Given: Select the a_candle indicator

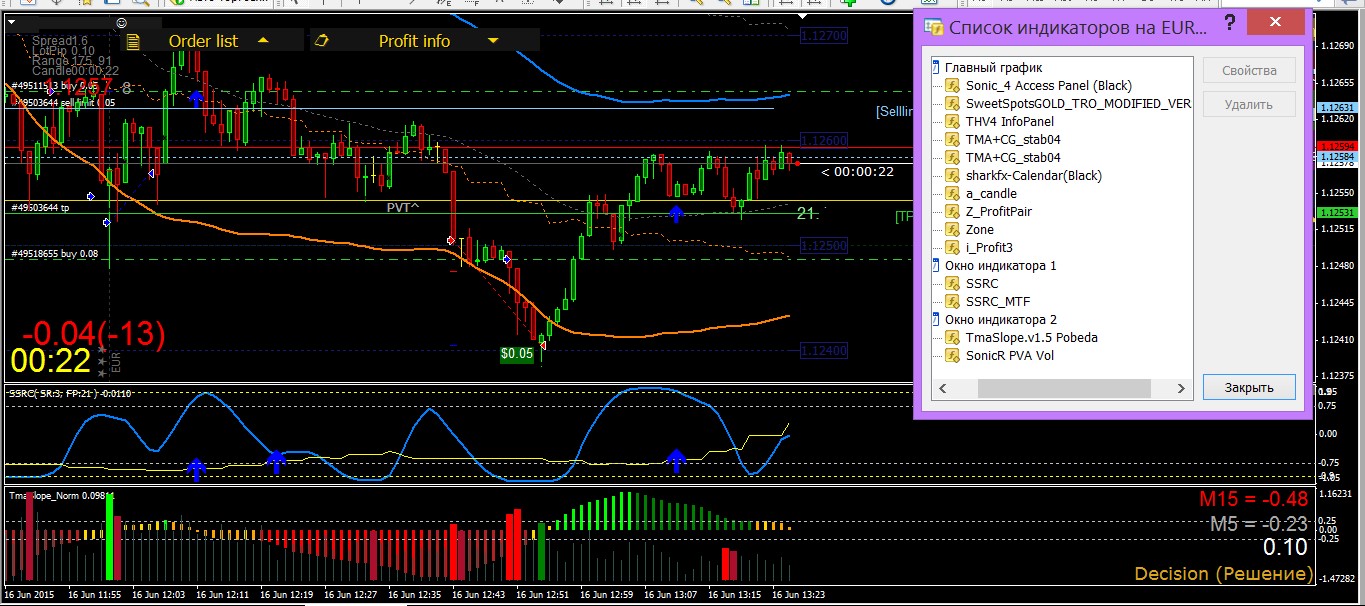Looking at the screenshot, I should coord(991,194).
